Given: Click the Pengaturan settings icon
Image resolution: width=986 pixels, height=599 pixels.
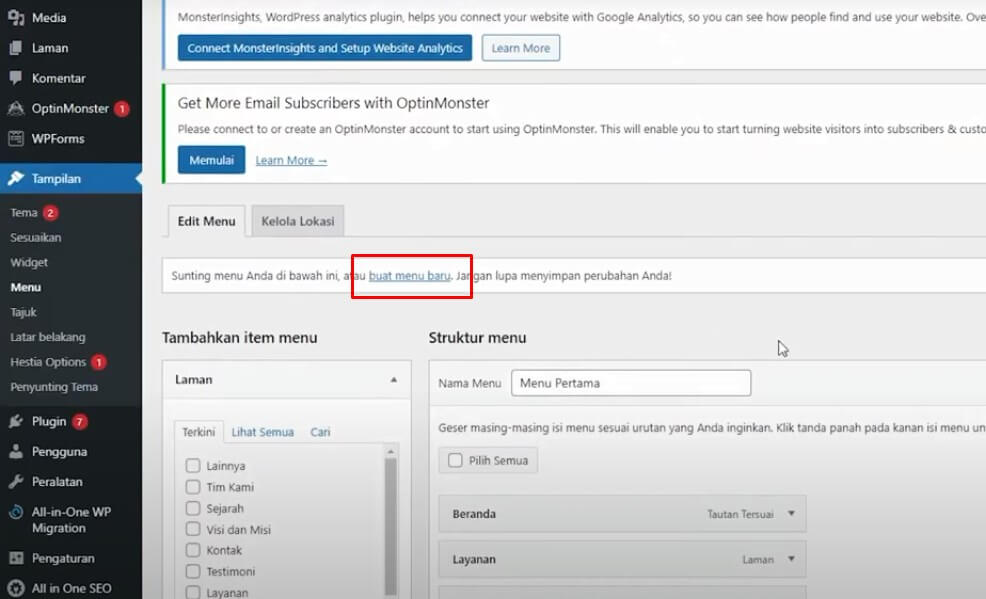Looking at the screenshot, I should (16, 558).
